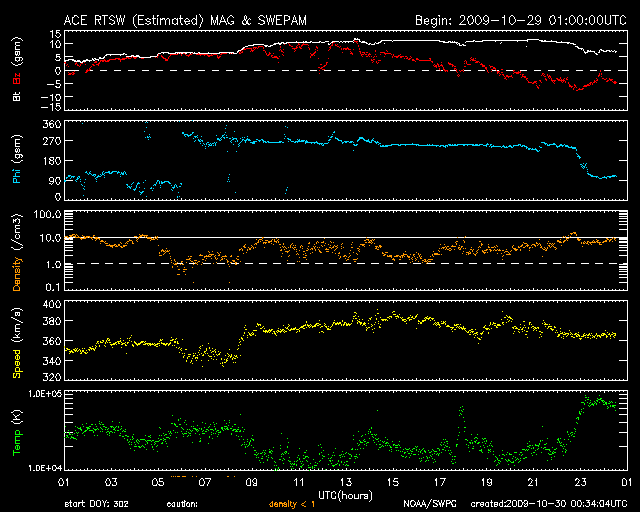
Task: Select the 'created:' timestamp in the footer
Action: (x=549, y=504)
